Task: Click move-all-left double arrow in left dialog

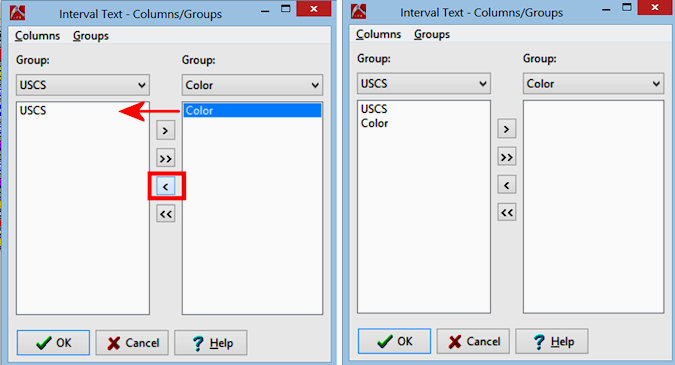Action: pyautogui.click(x=166, y=213)
